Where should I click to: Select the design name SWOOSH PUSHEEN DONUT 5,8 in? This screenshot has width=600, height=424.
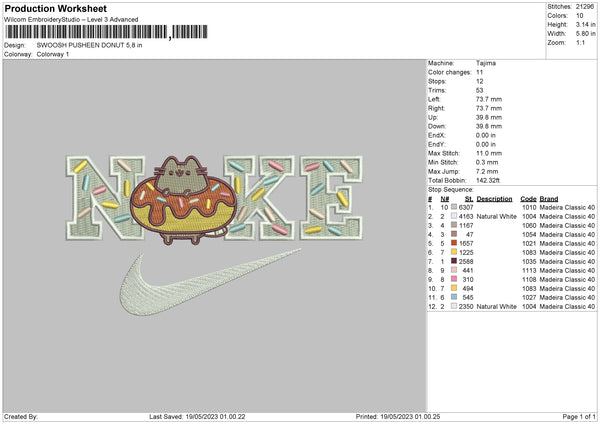(x=90, y=45)
